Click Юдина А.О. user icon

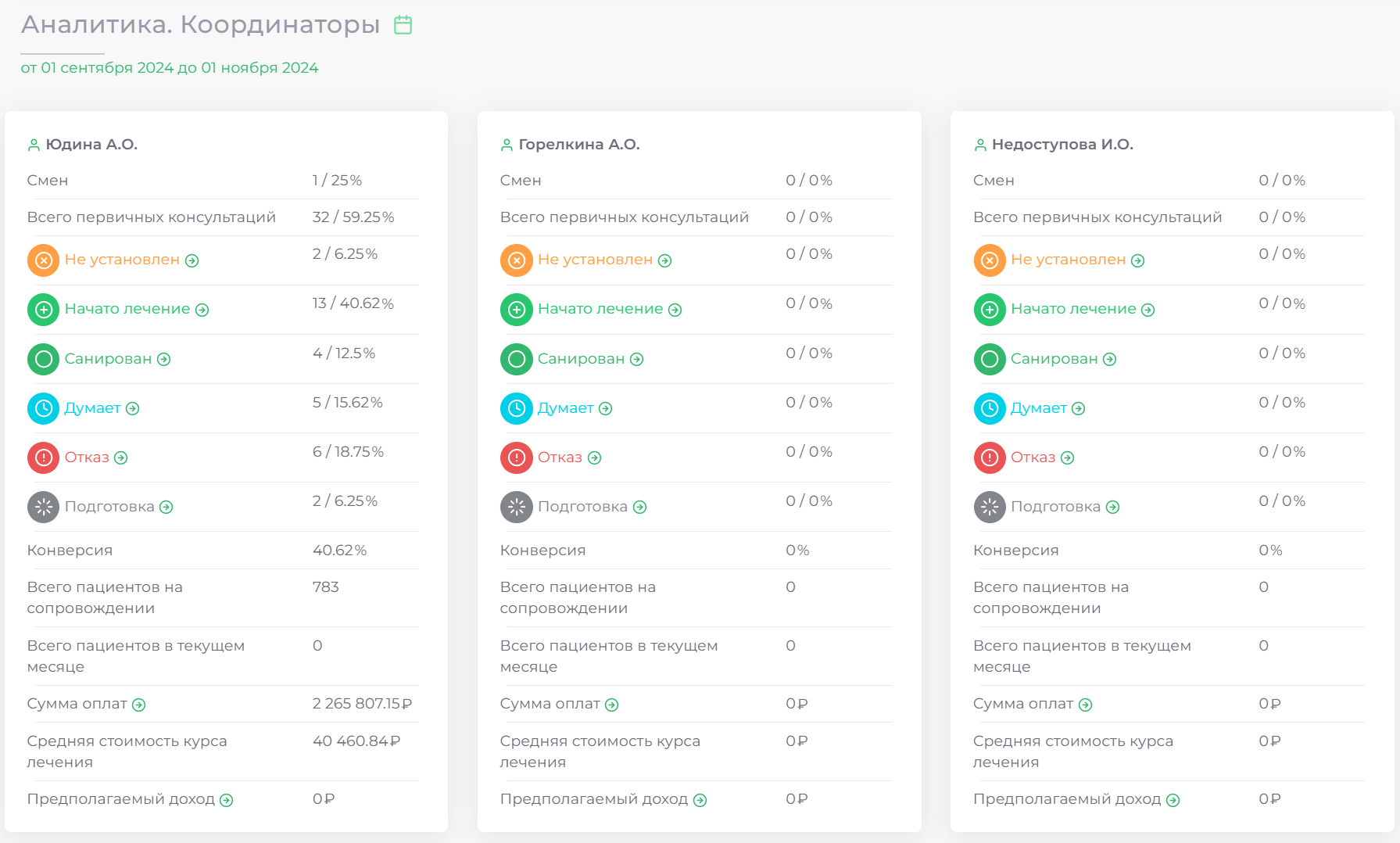click(x=34, y=145)
